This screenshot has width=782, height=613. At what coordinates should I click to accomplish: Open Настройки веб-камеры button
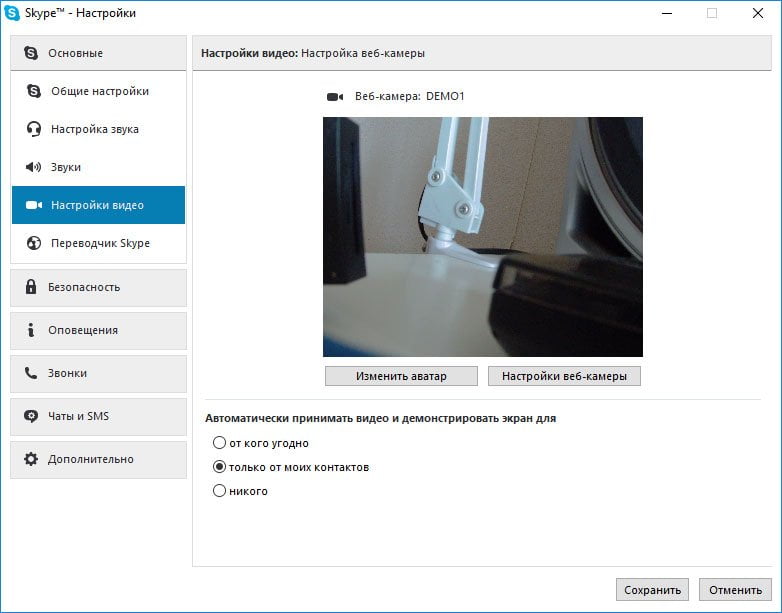(x=564, y=376)
